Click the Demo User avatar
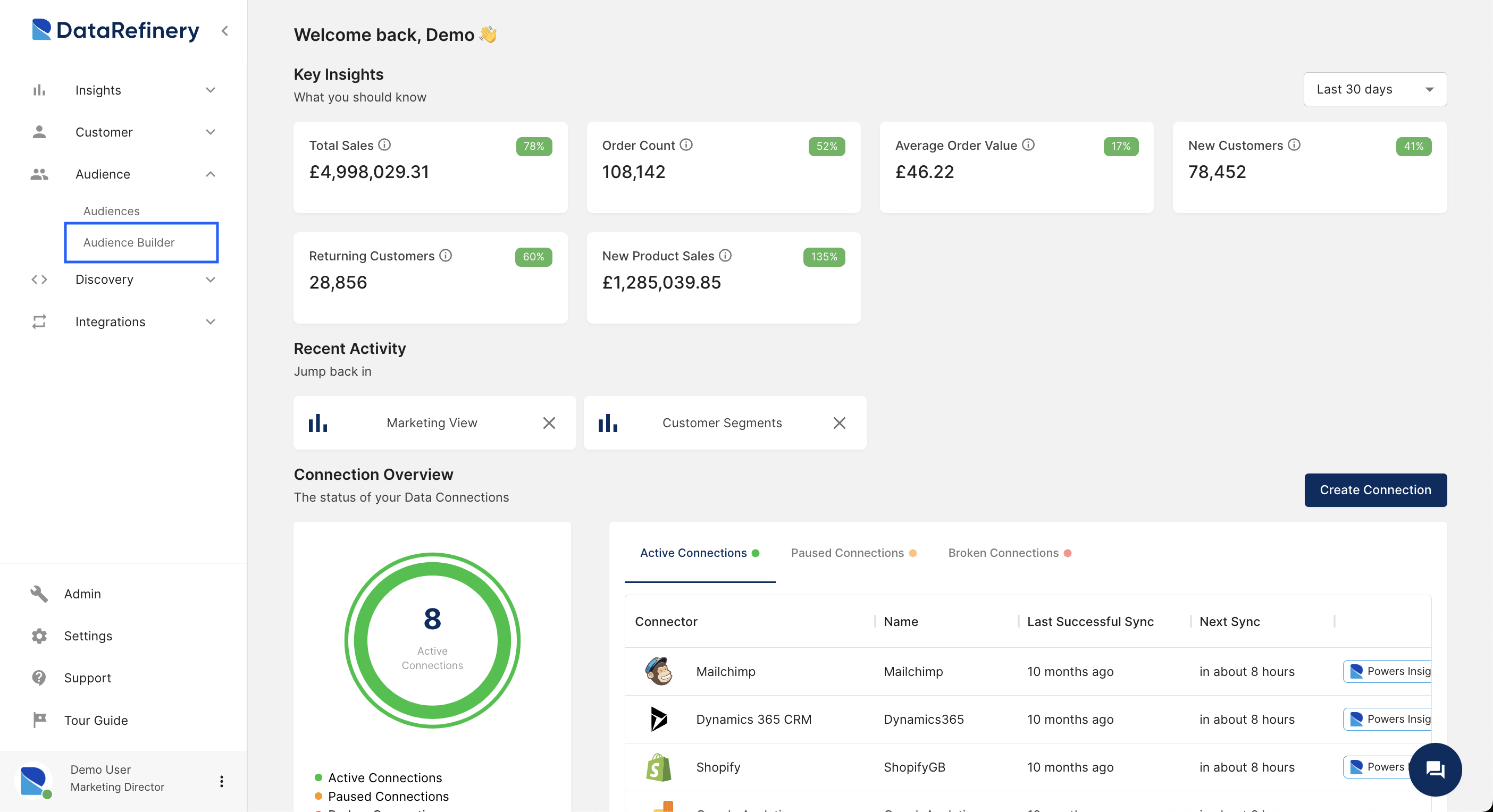 33,780
